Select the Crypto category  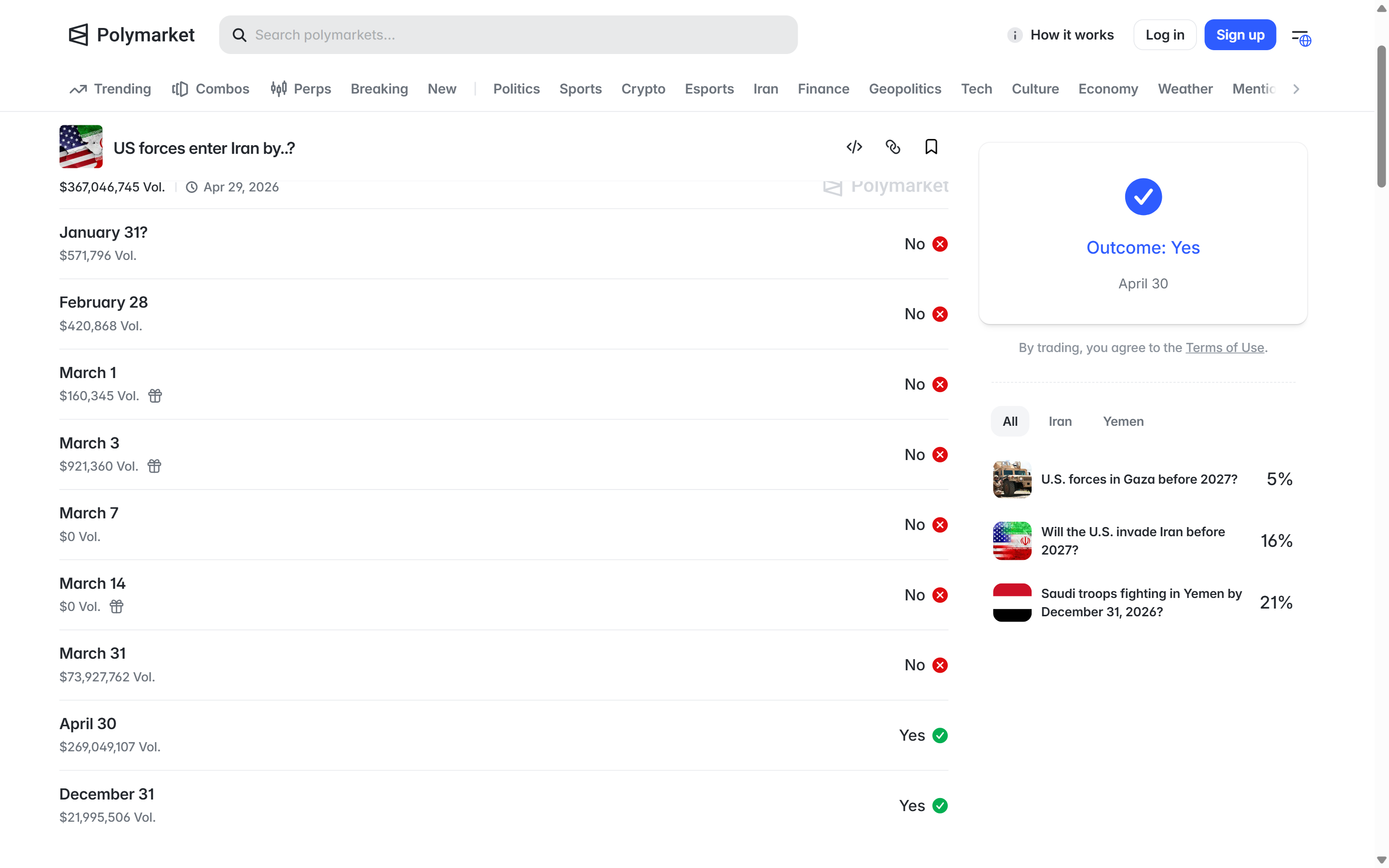tap(643, 89)
